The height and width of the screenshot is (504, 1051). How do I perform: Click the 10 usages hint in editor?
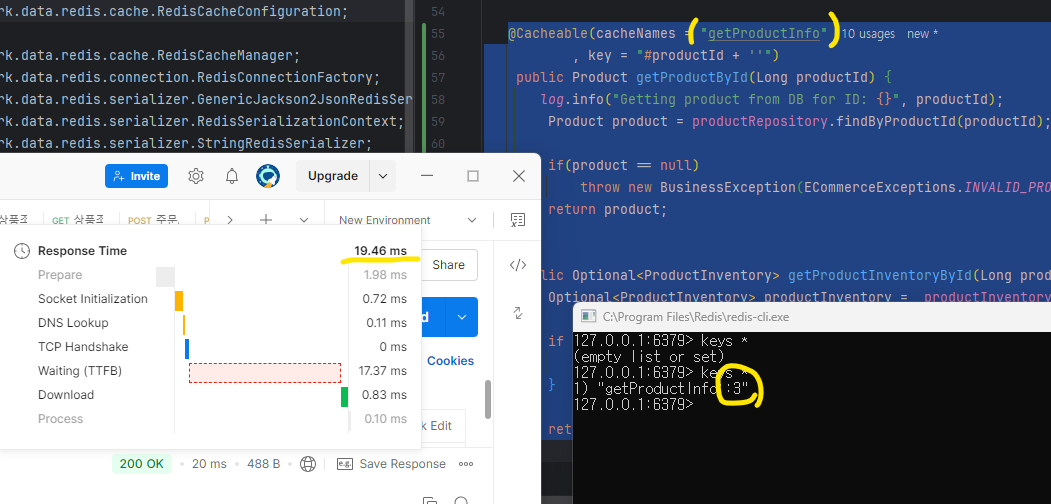click(868, 34)
